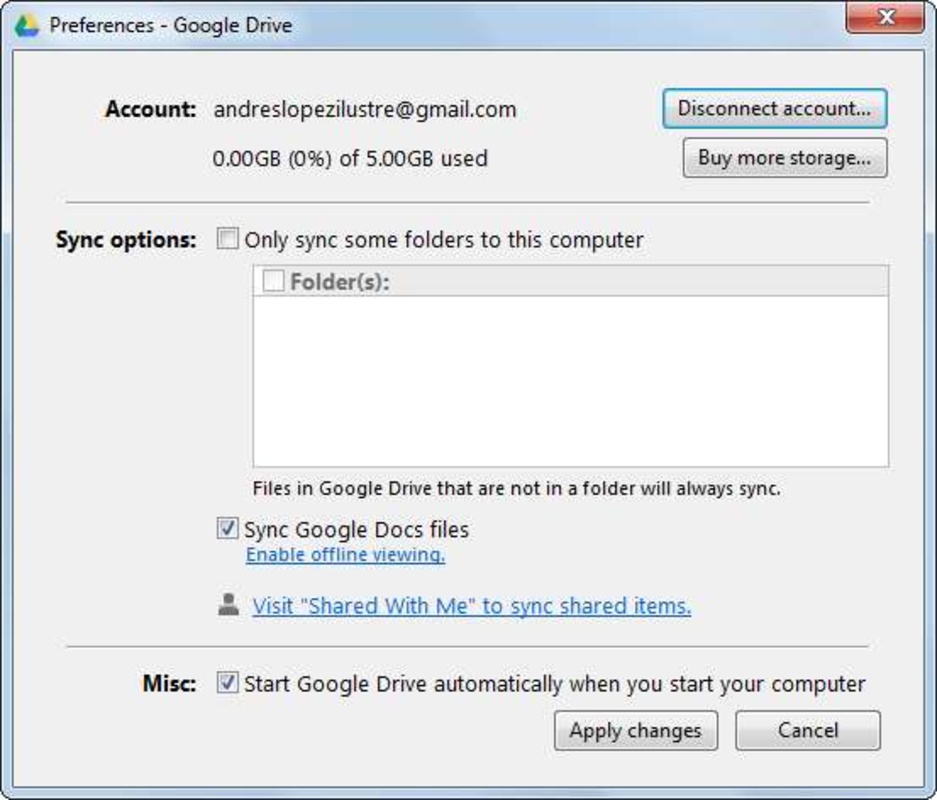Tick the Folder(s) header checkbox
Image resolution: width=937 pixels, height=800 pixels.
tap(274, 280)
